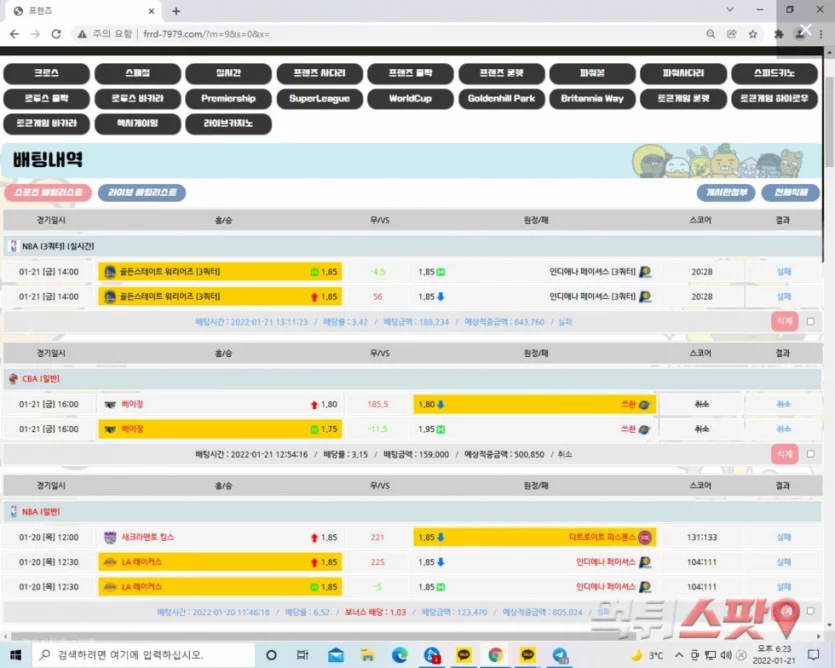835x668 pixels.
Task: Switch to 라이브 배팅리스트 tab
Action: [x=142, y=192]
